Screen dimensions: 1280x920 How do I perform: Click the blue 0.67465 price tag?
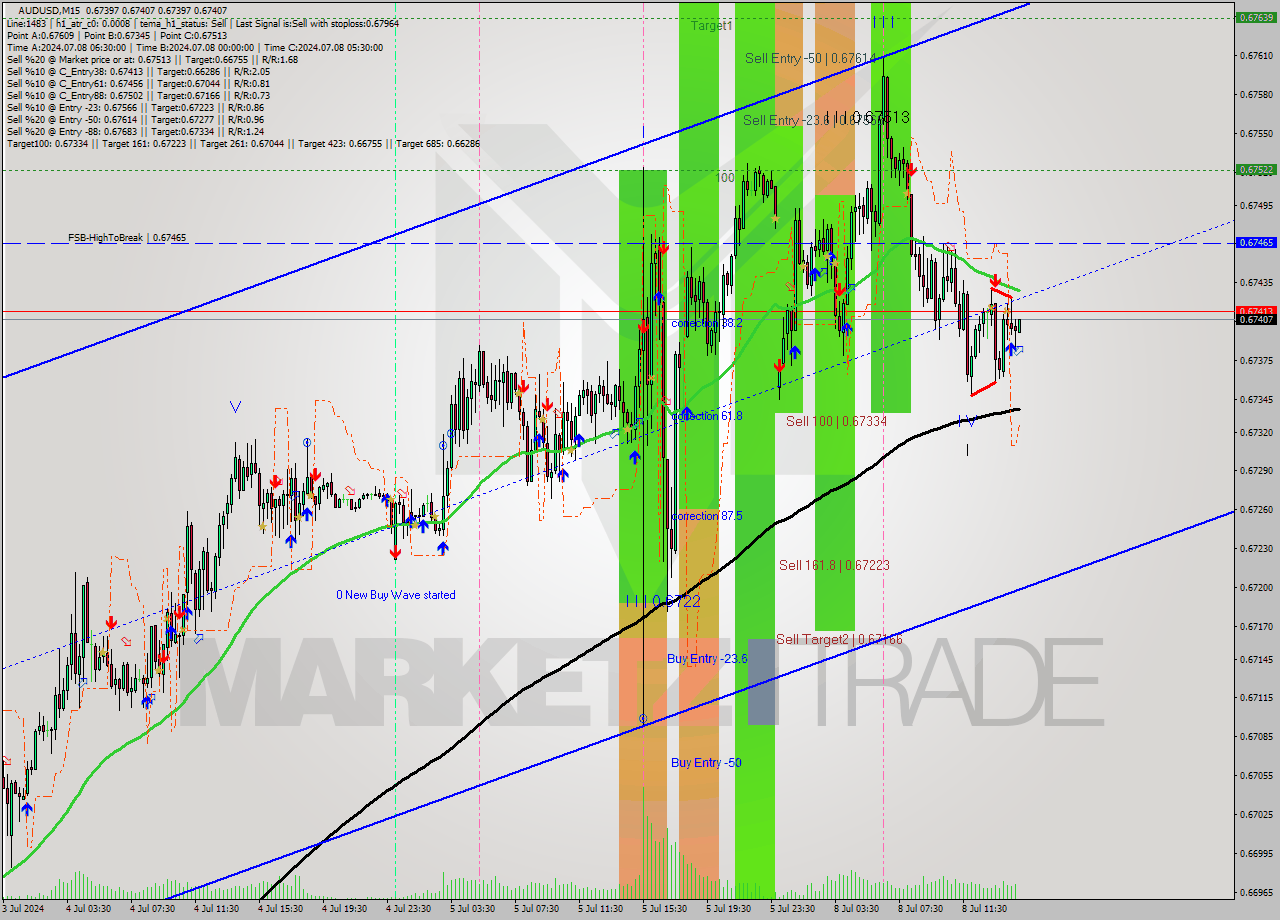point(1256,243)
